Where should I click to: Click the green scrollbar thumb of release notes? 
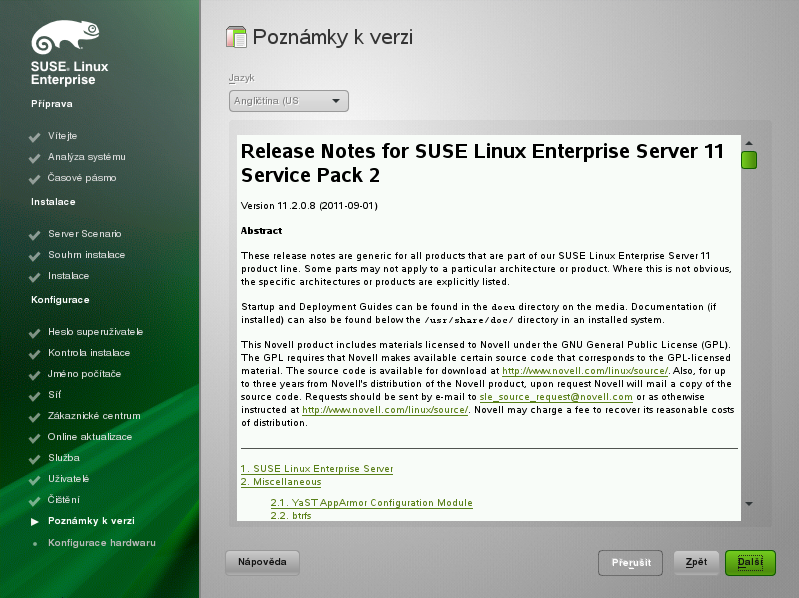click(749, 160)
